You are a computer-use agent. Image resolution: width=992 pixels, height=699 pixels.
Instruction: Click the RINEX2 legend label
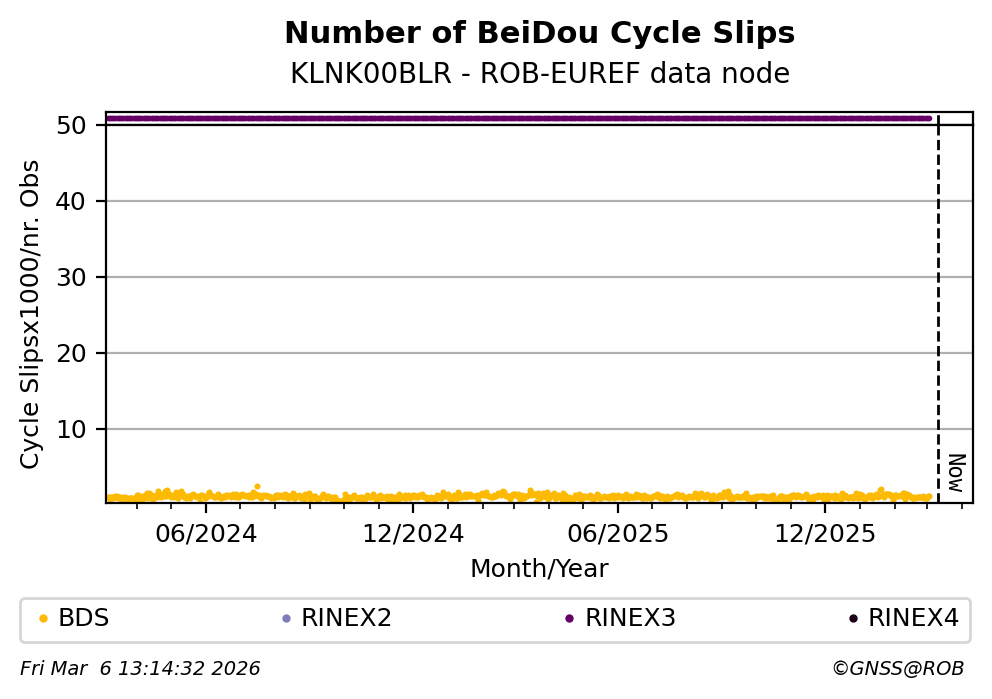tap(346, 619)
